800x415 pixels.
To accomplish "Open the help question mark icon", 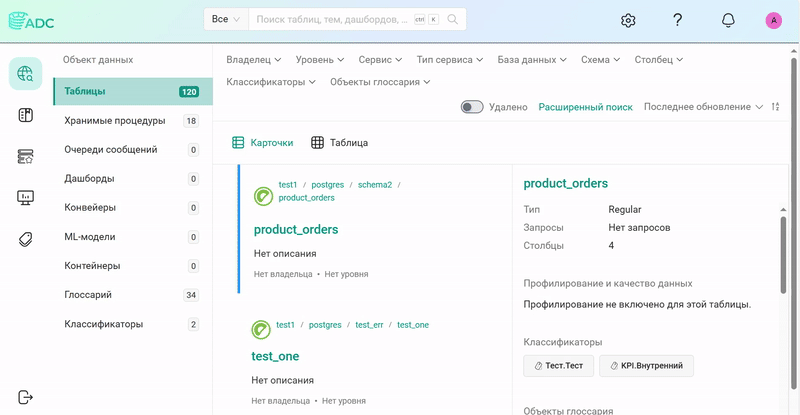I will click(678, 20).
